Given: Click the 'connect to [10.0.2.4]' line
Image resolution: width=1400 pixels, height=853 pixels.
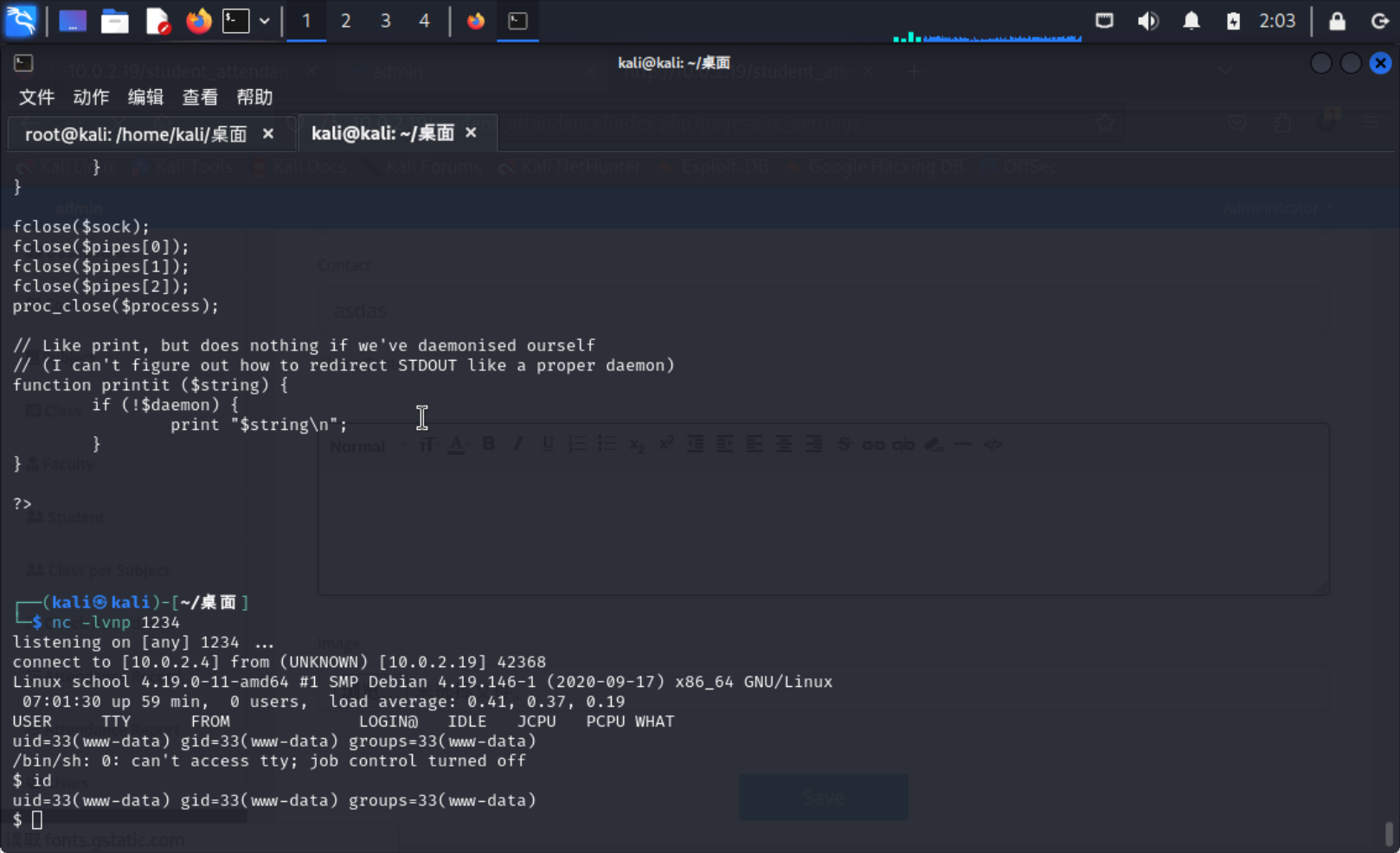Looking at the screenshot, I should (x=279, y=662).
